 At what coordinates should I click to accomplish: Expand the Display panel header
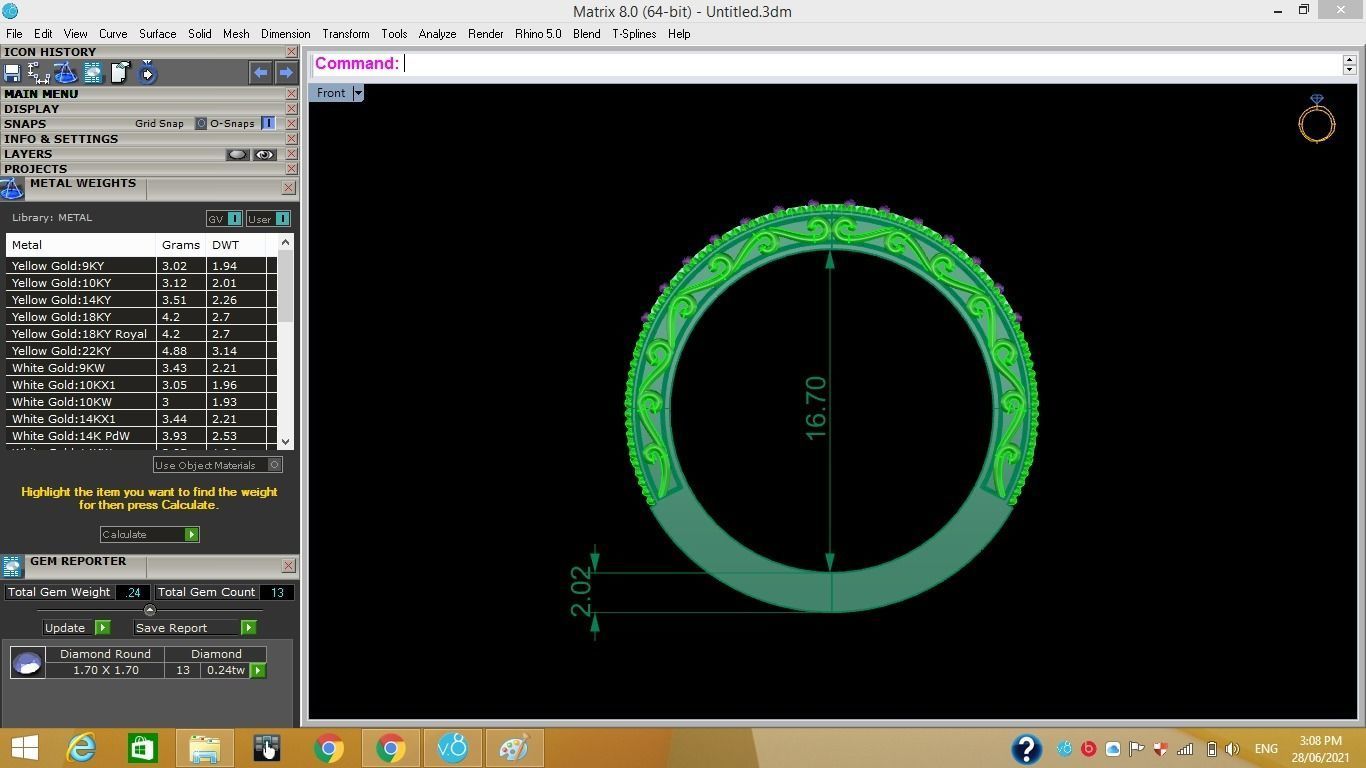(31, 109)
